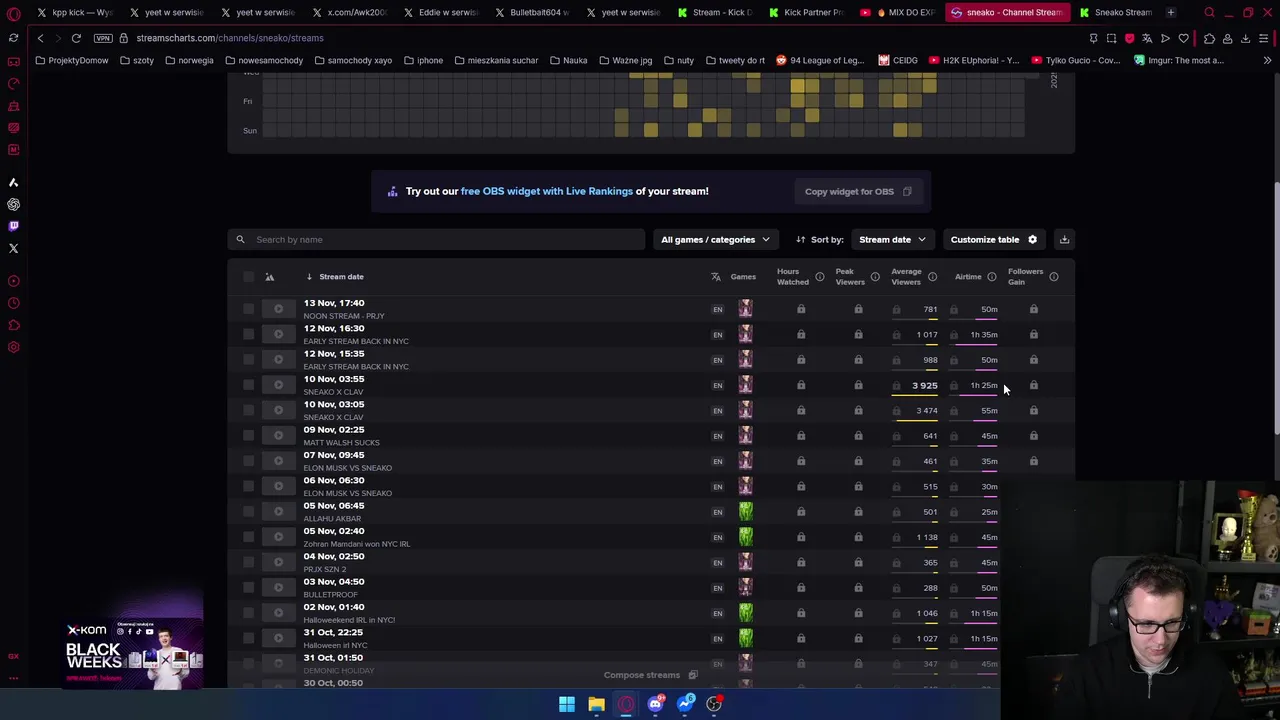Open Opera menu logo icon
Screen dimensions: 1280x720
(x=14, y=13)
